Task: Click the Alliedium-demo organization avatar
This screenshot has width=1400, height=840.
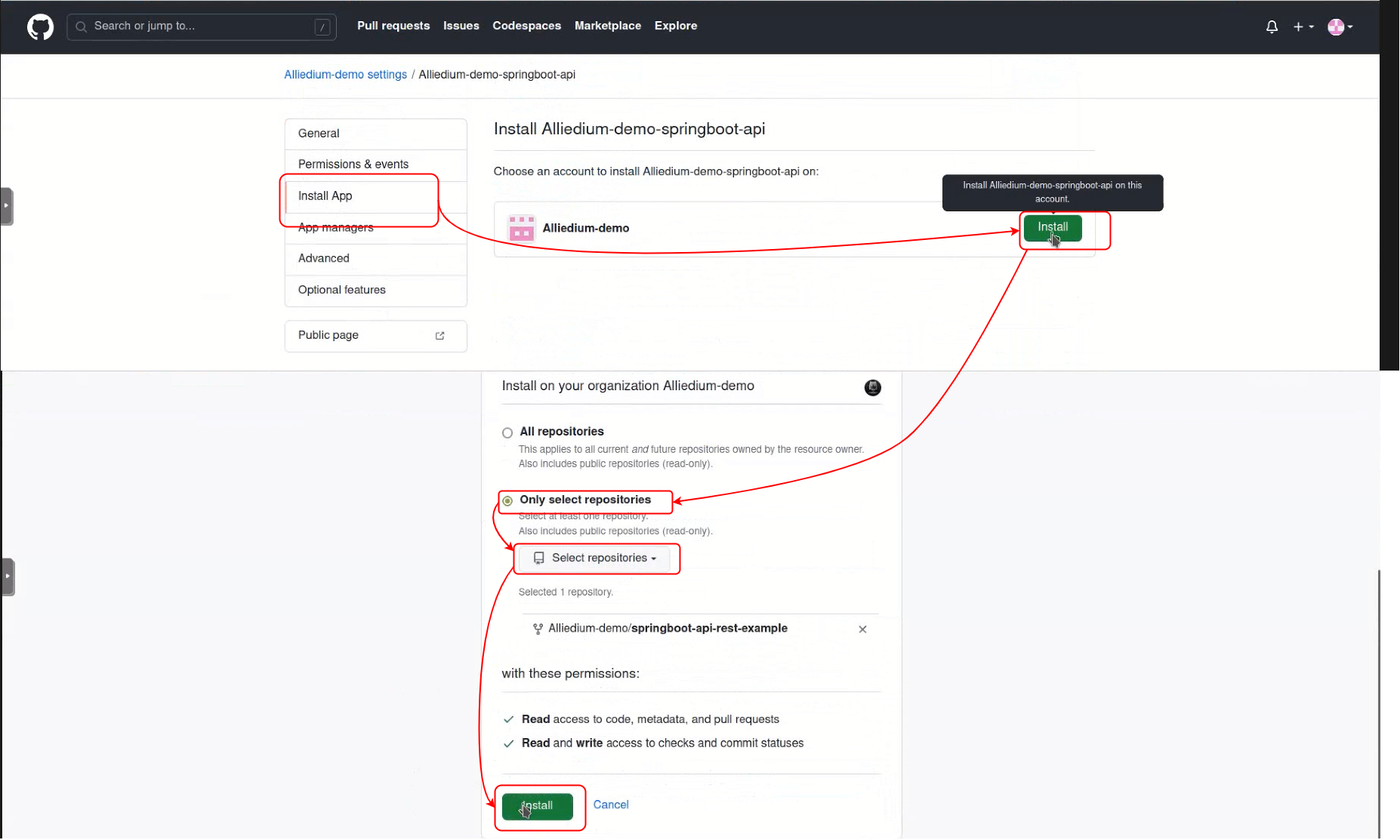Action: (522, 228)
